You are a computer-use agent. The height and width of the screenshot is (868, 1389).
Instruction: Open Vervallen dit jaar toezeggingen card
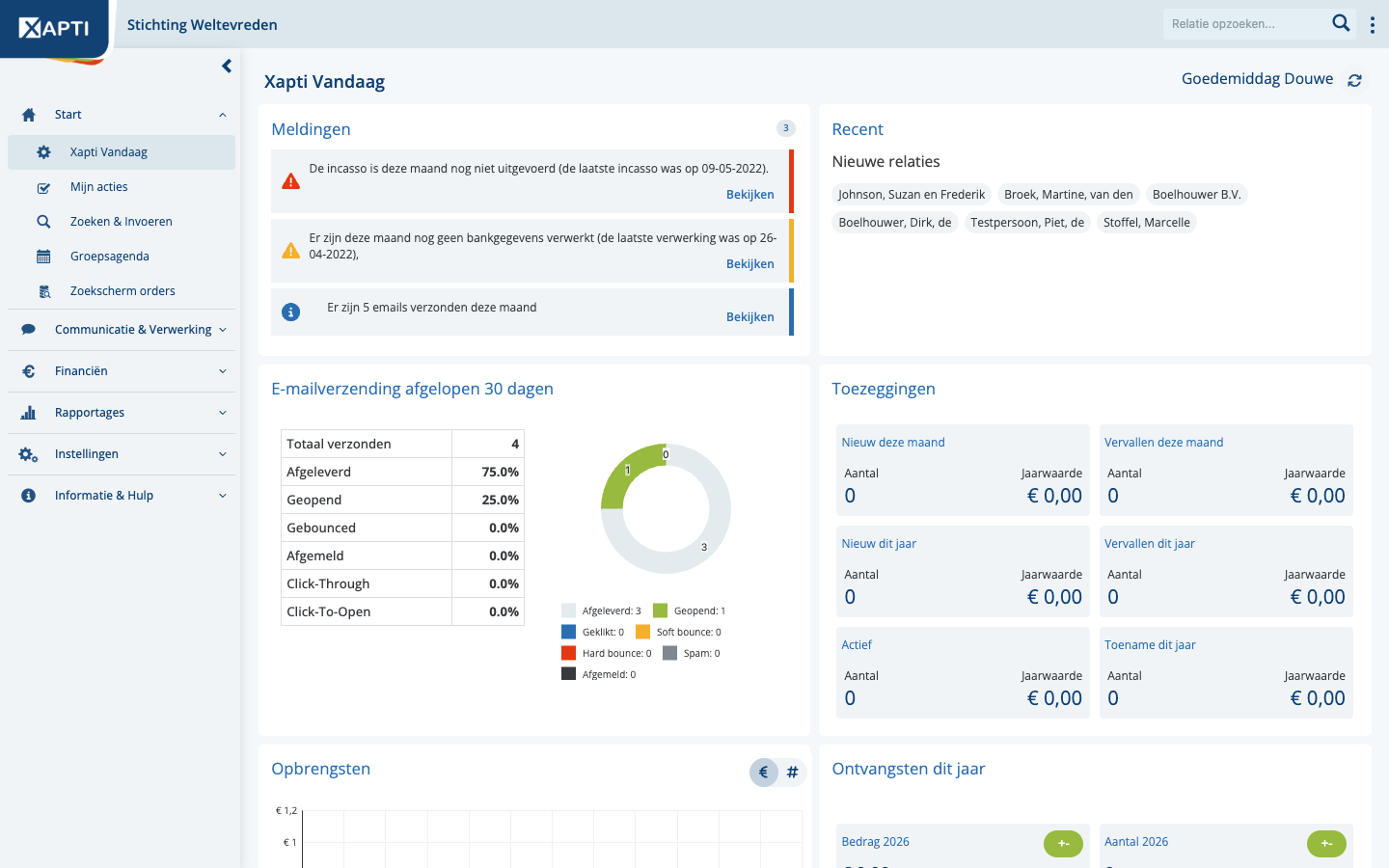pos(1226,572)
